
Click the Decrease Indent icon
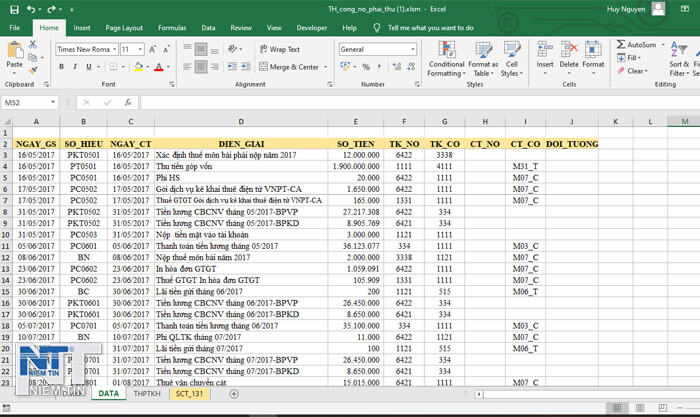(x=232, y=67)
